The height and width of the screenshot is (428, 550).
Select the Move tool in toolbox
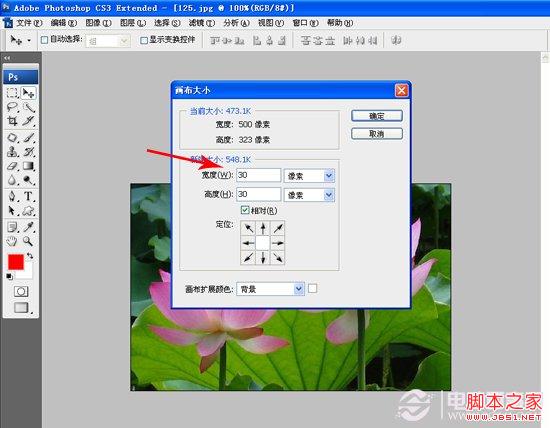(x=28, y=93)
